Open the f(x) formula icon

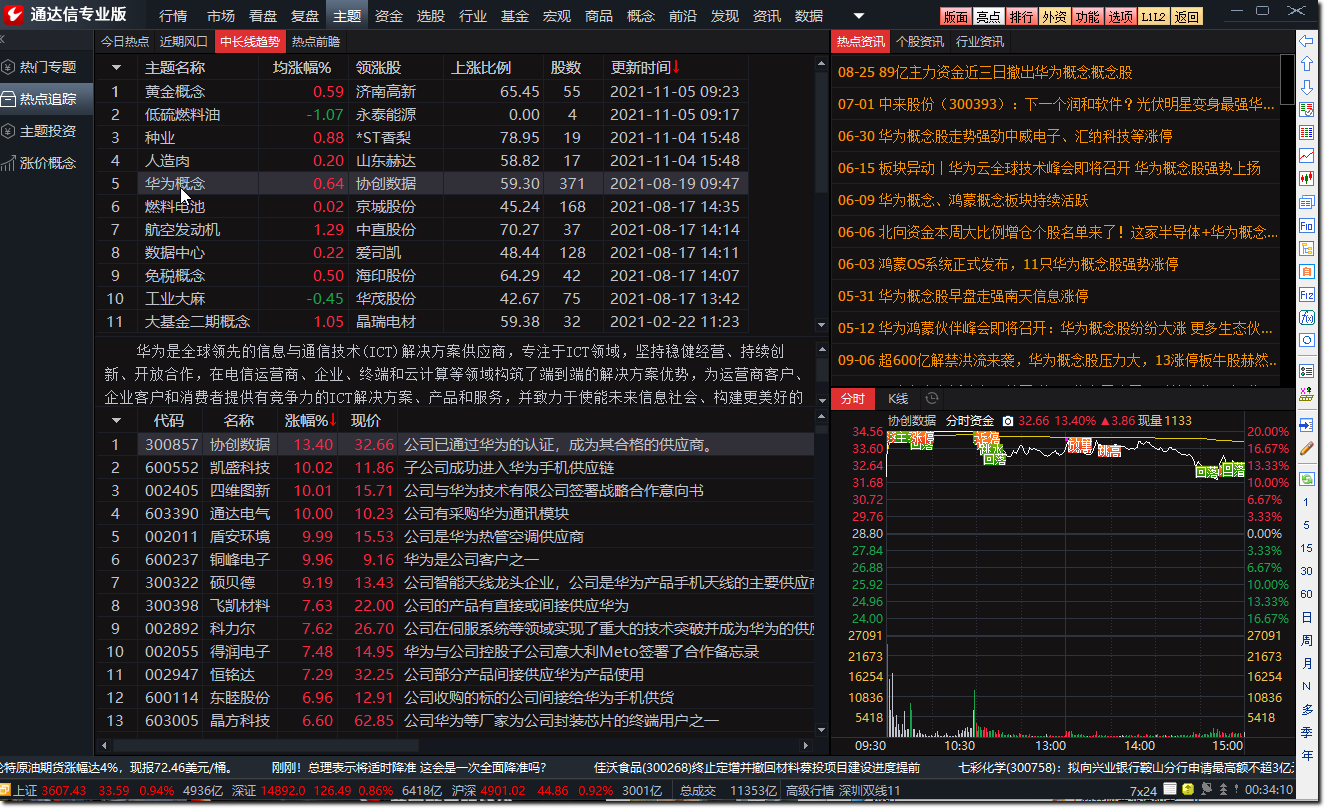point(1306,317)
